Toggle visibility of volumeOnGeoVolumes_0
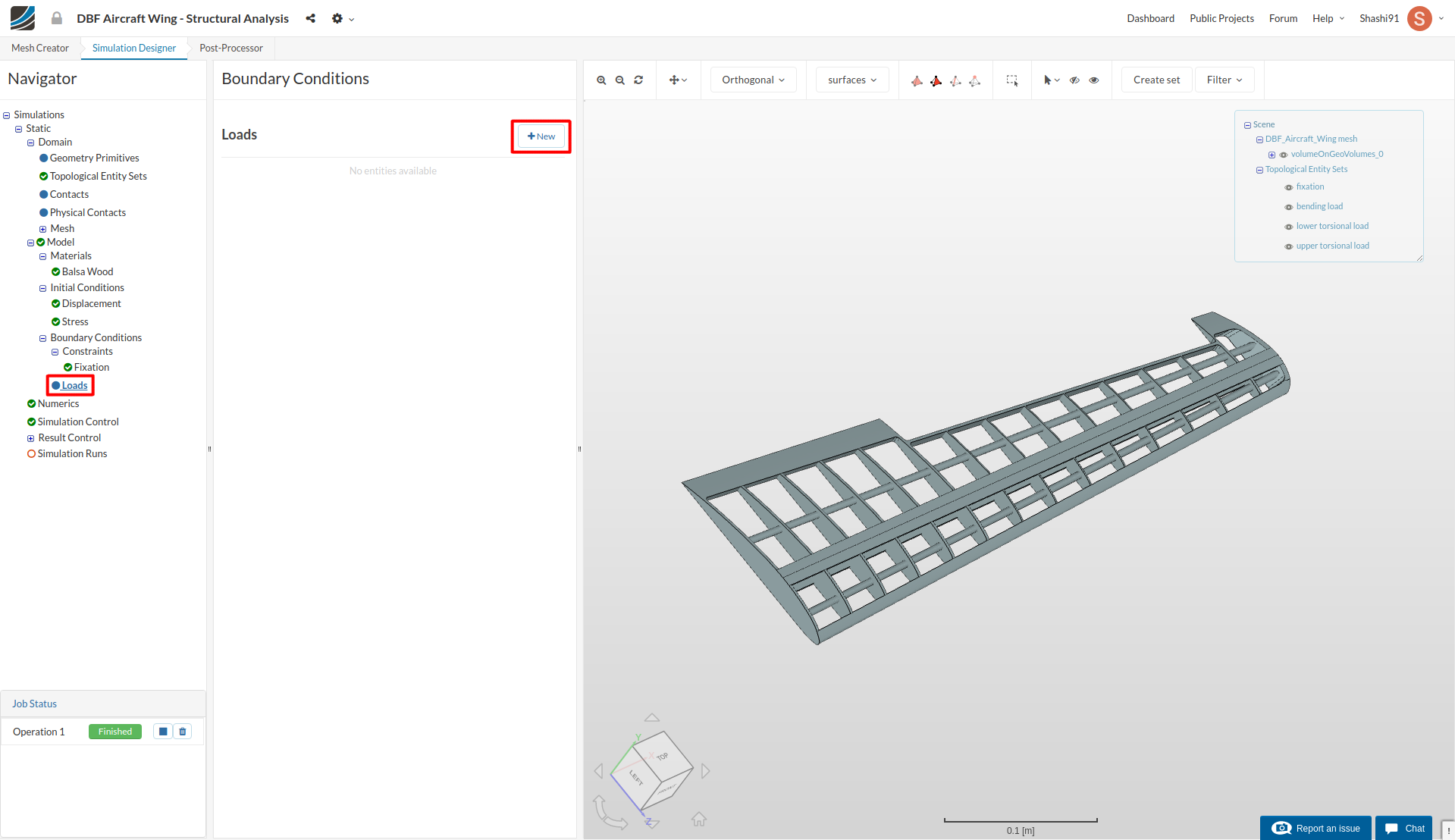Screen dimensions: 1455x840 pyautogui.click(x=1284, y=155)
